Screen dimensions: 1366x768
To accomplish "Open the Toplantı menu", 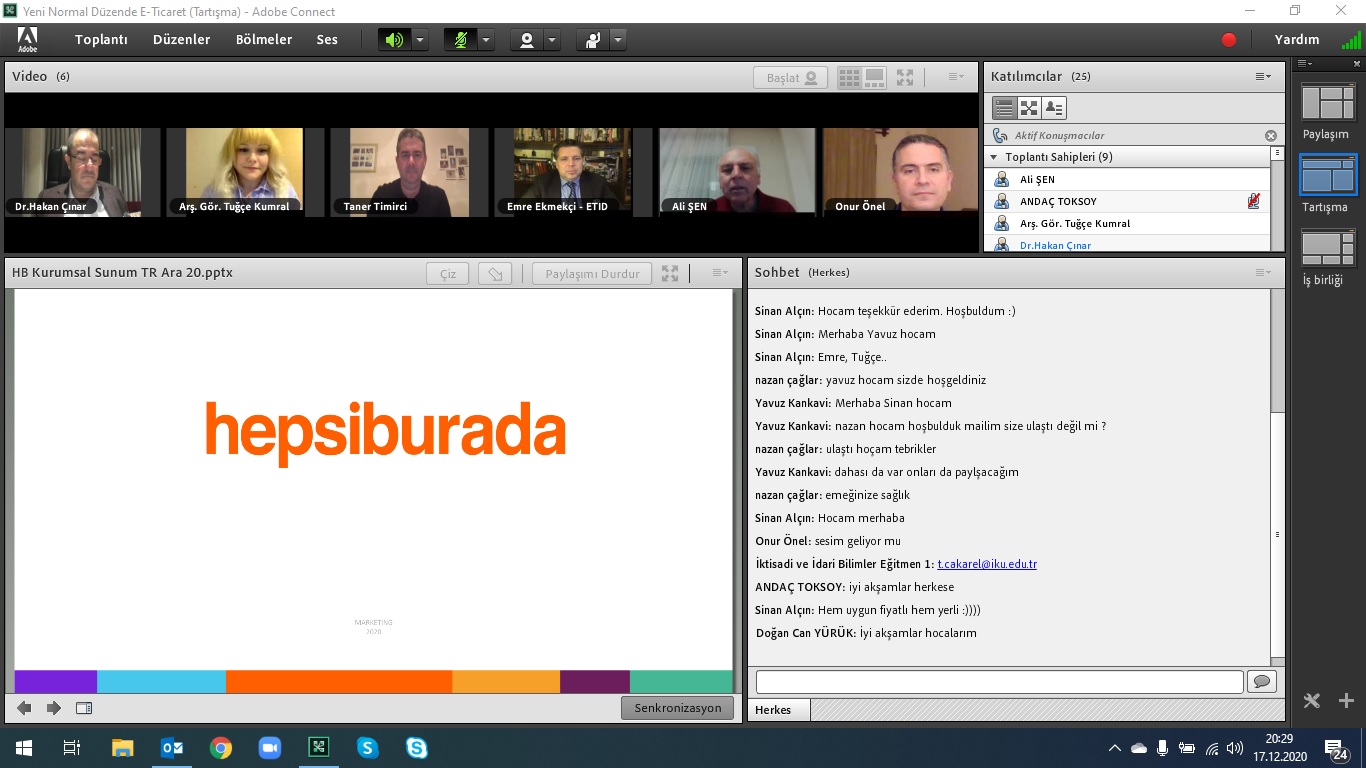I will pos(101,40).
